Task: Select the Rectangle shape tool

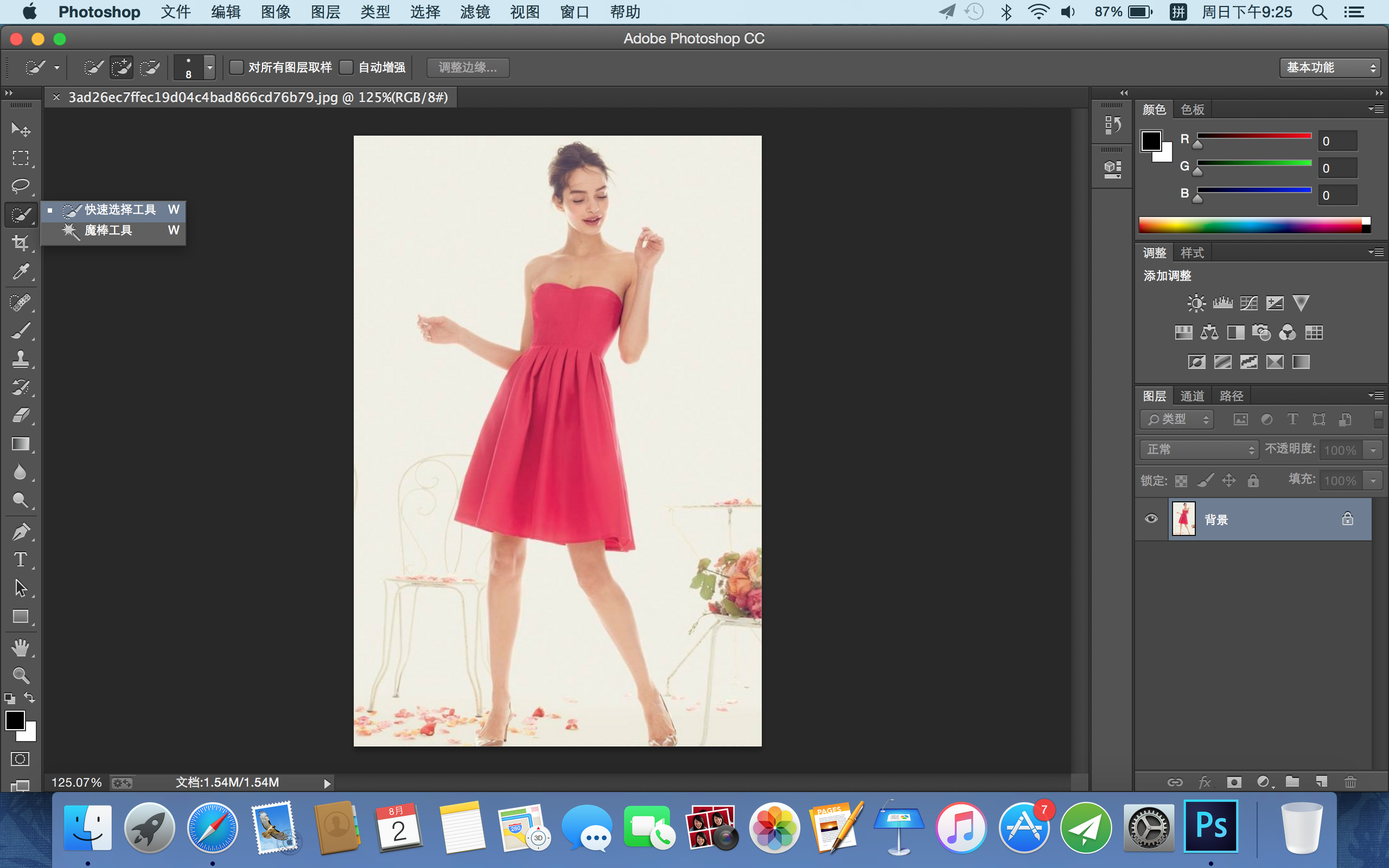Action: click(x=21, y=617)
